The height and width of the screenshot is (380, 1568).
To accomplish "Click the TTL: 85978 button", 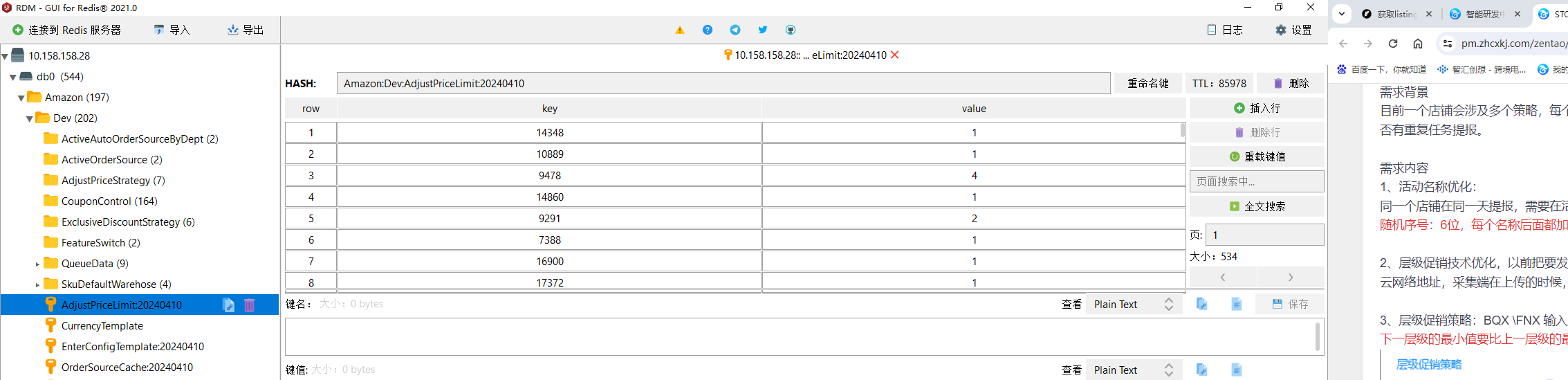I will point(1219,83).
